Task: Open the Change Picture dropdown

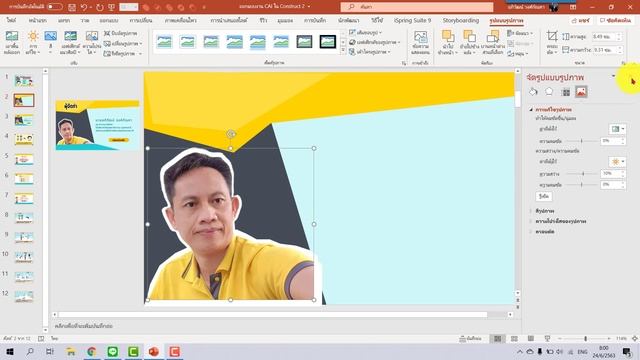Action: 123,43
